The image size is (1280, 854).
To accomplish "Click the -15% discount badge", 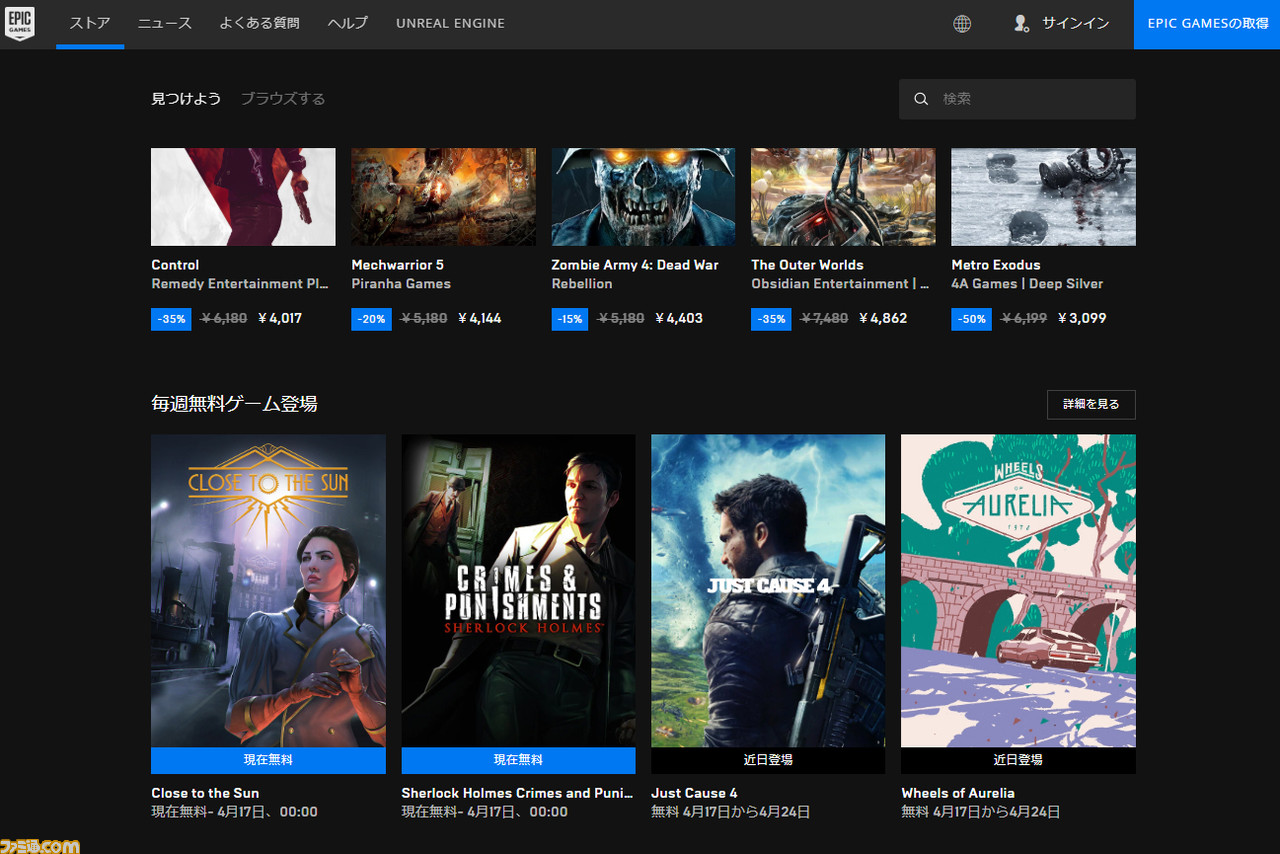I will click(571, 319).
